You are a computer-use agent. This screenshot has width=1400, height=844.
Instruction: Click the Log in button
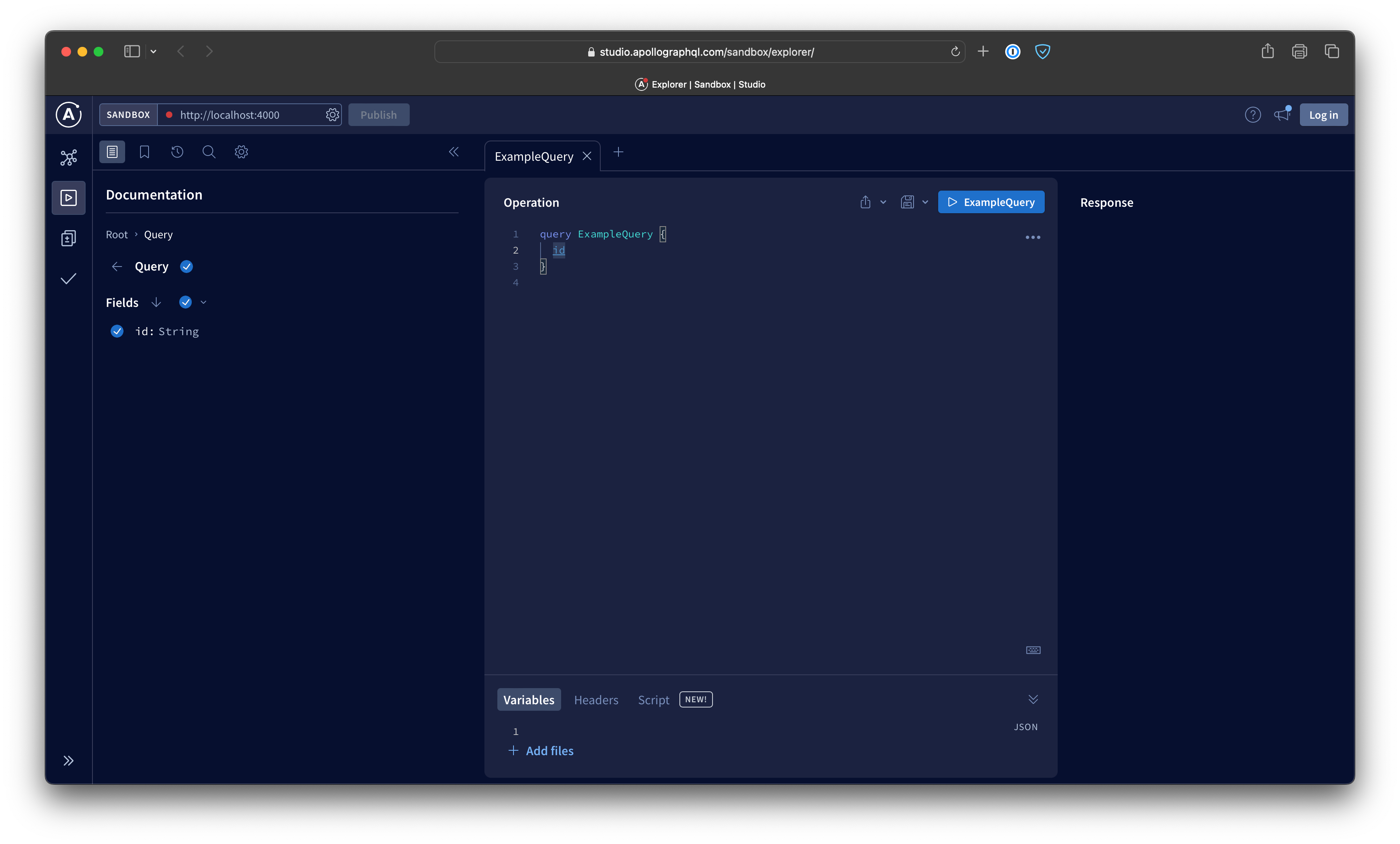pos(1323,115)
